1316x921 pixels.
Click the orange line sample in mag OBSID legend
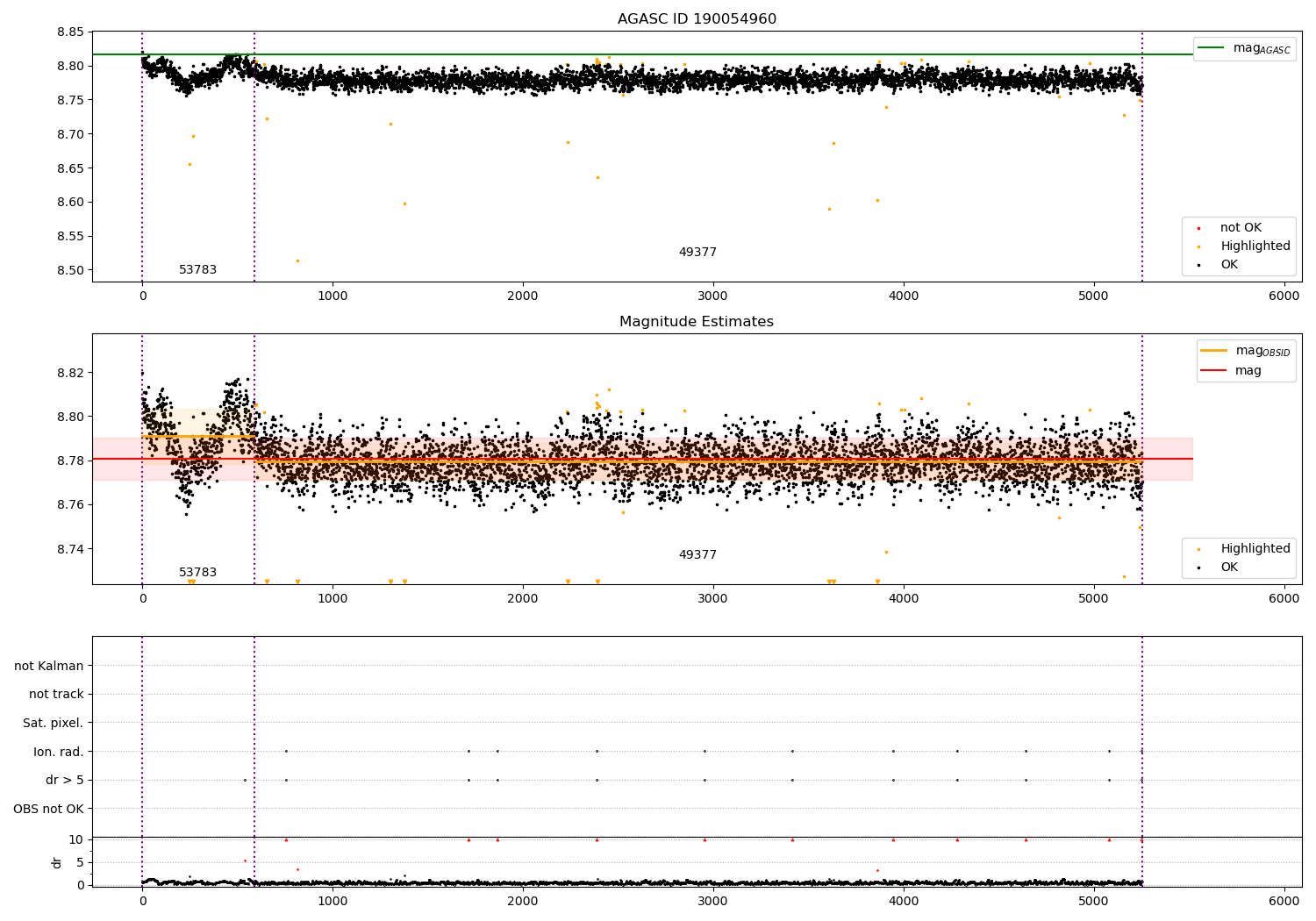(1214, 351)
